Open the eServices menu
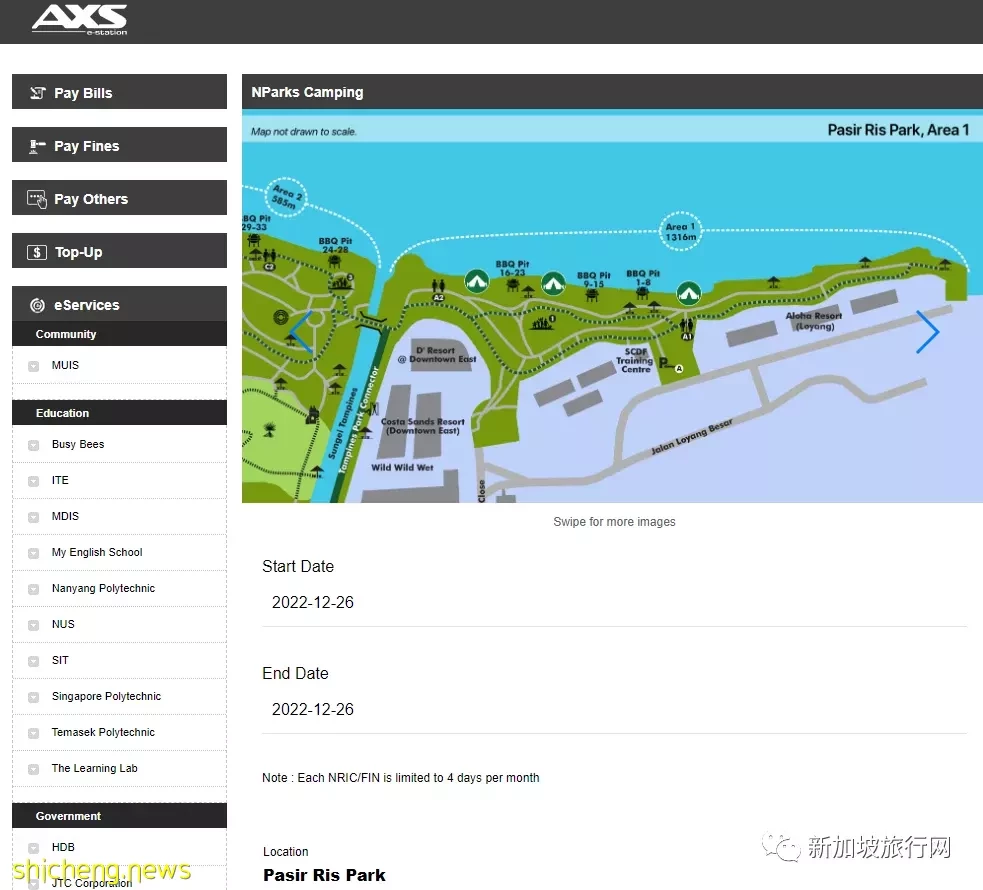Screen dimensions: 983x890 pos(119,304)
